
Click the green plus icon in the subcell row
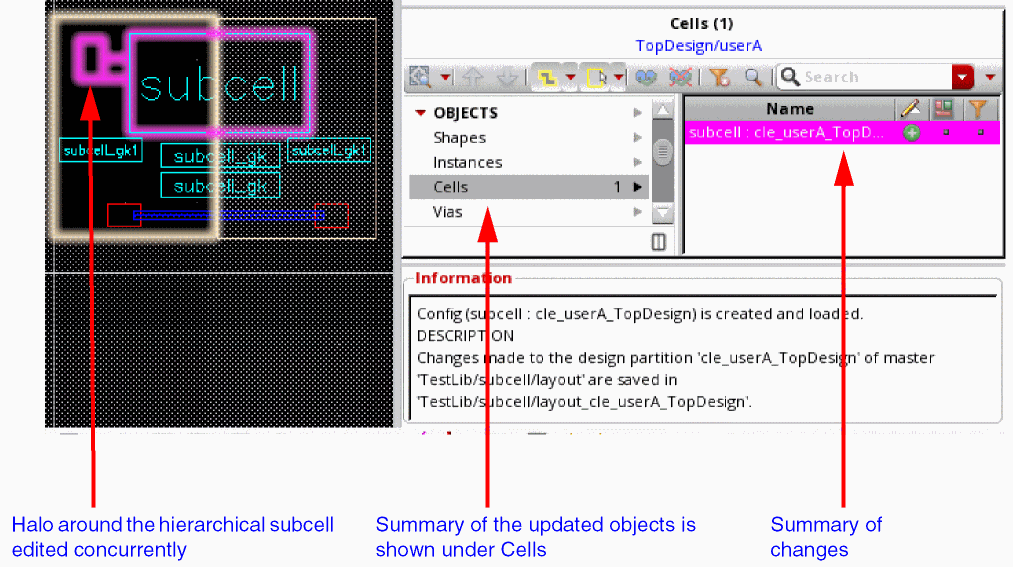[912, 133]
